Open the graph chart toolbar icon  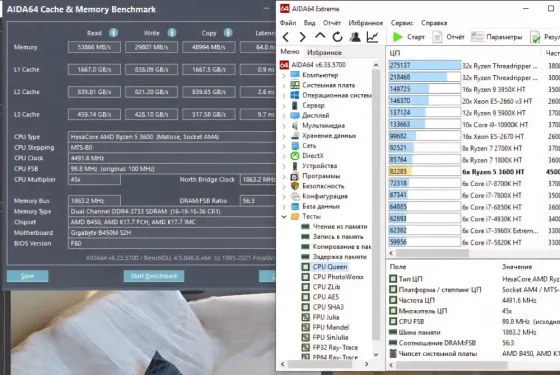click(372, 37)
